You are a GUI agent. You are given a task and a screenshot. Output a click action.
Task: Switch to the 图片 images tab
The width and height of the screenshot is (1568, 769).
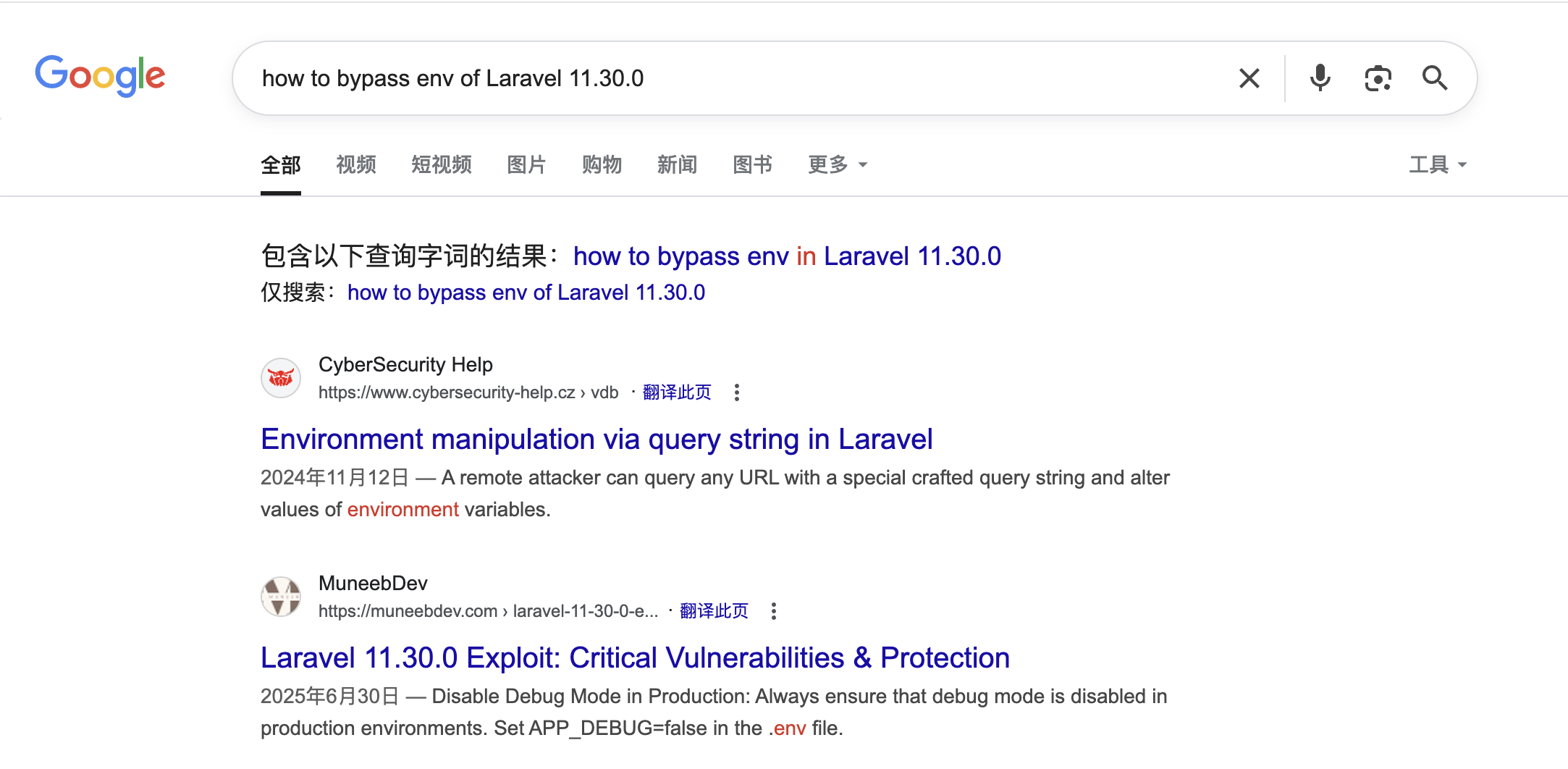pyautogui.click(x=526, y=165)
